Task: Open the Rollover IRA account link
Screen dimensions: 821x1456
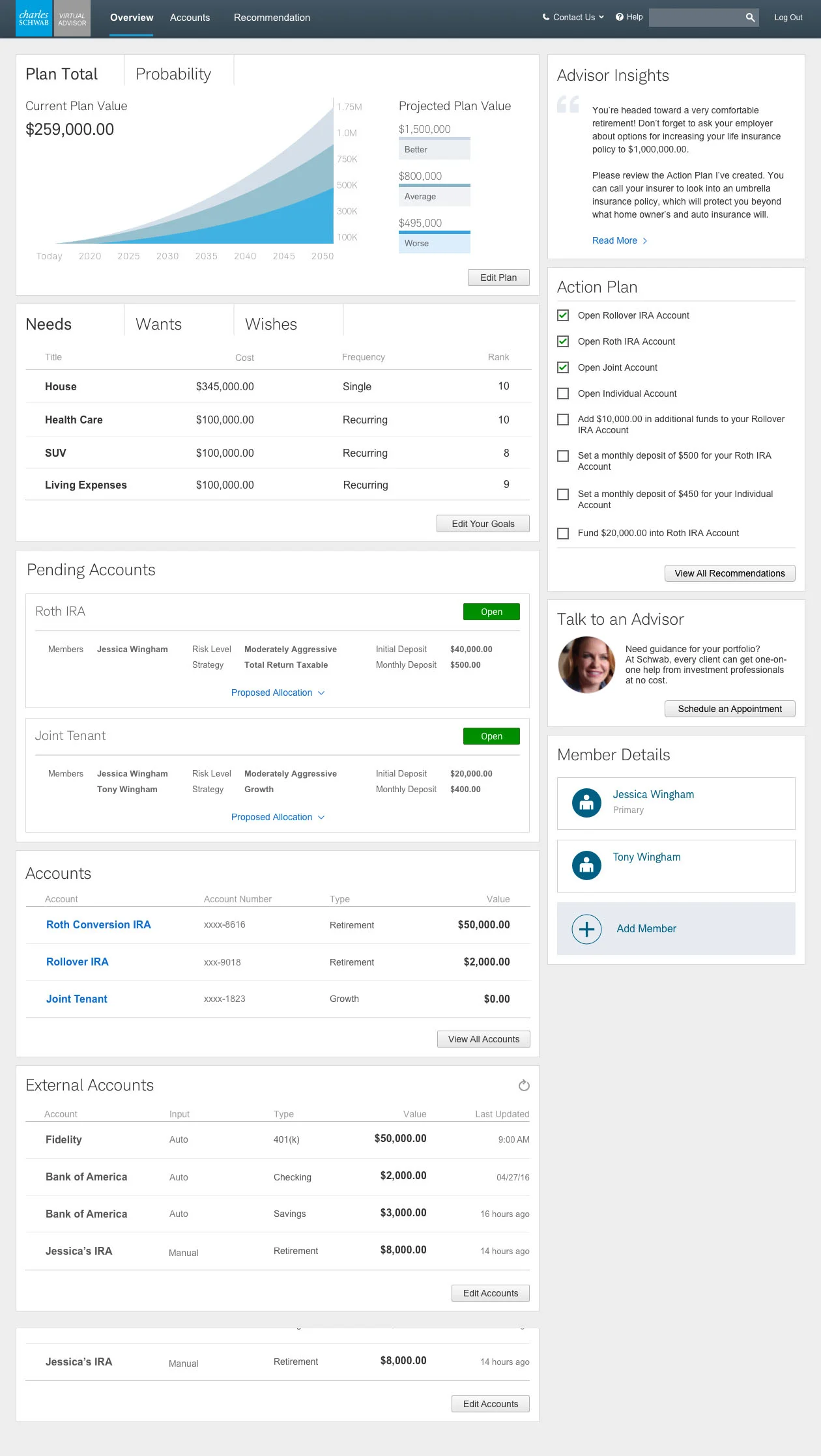Action: (x=78, y=962)
